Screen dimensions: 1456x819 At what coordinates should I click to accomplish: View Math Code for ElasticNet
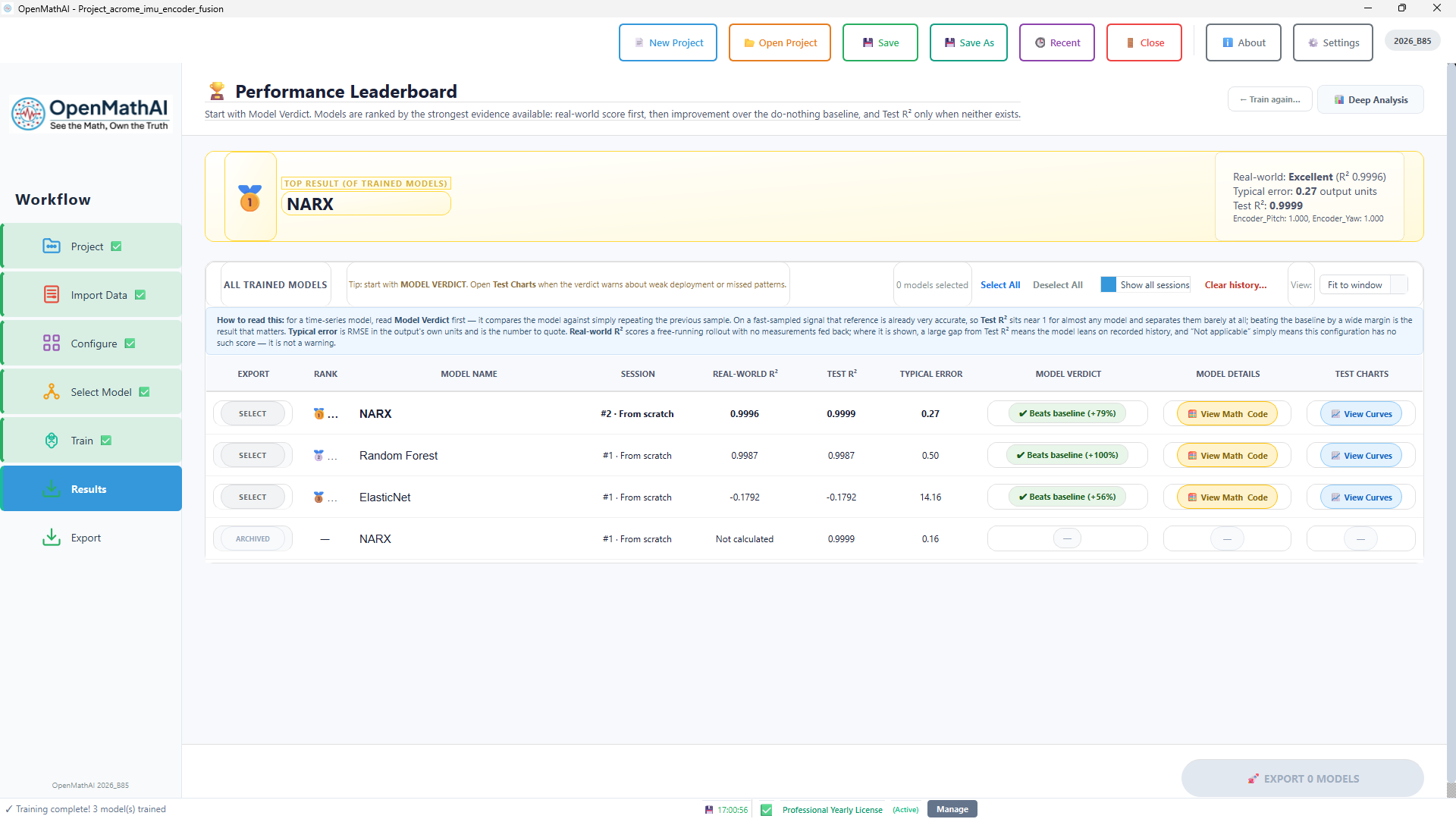(x=1227, y=497)
